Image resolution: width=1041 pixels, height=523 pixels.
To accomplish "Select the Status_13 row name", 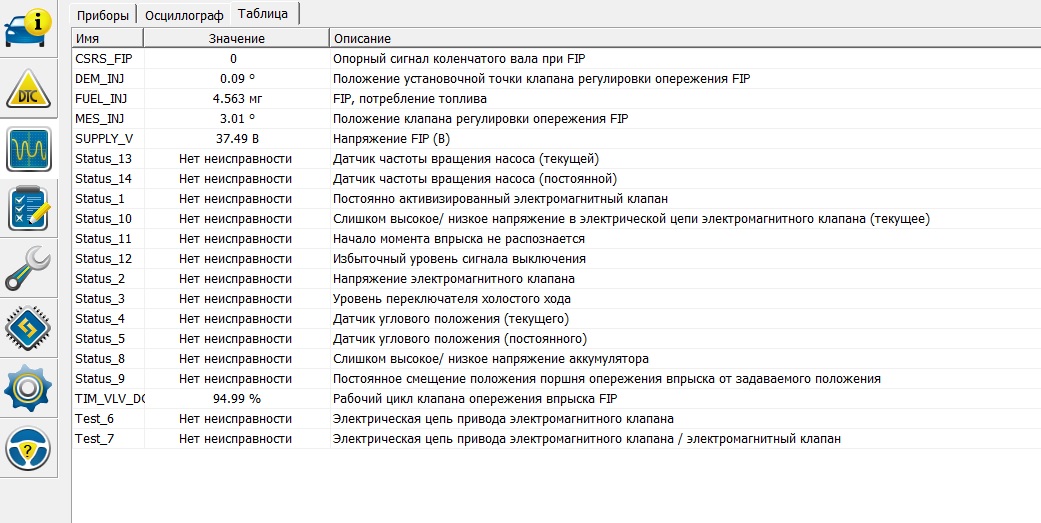I will [x=103, y=159].
